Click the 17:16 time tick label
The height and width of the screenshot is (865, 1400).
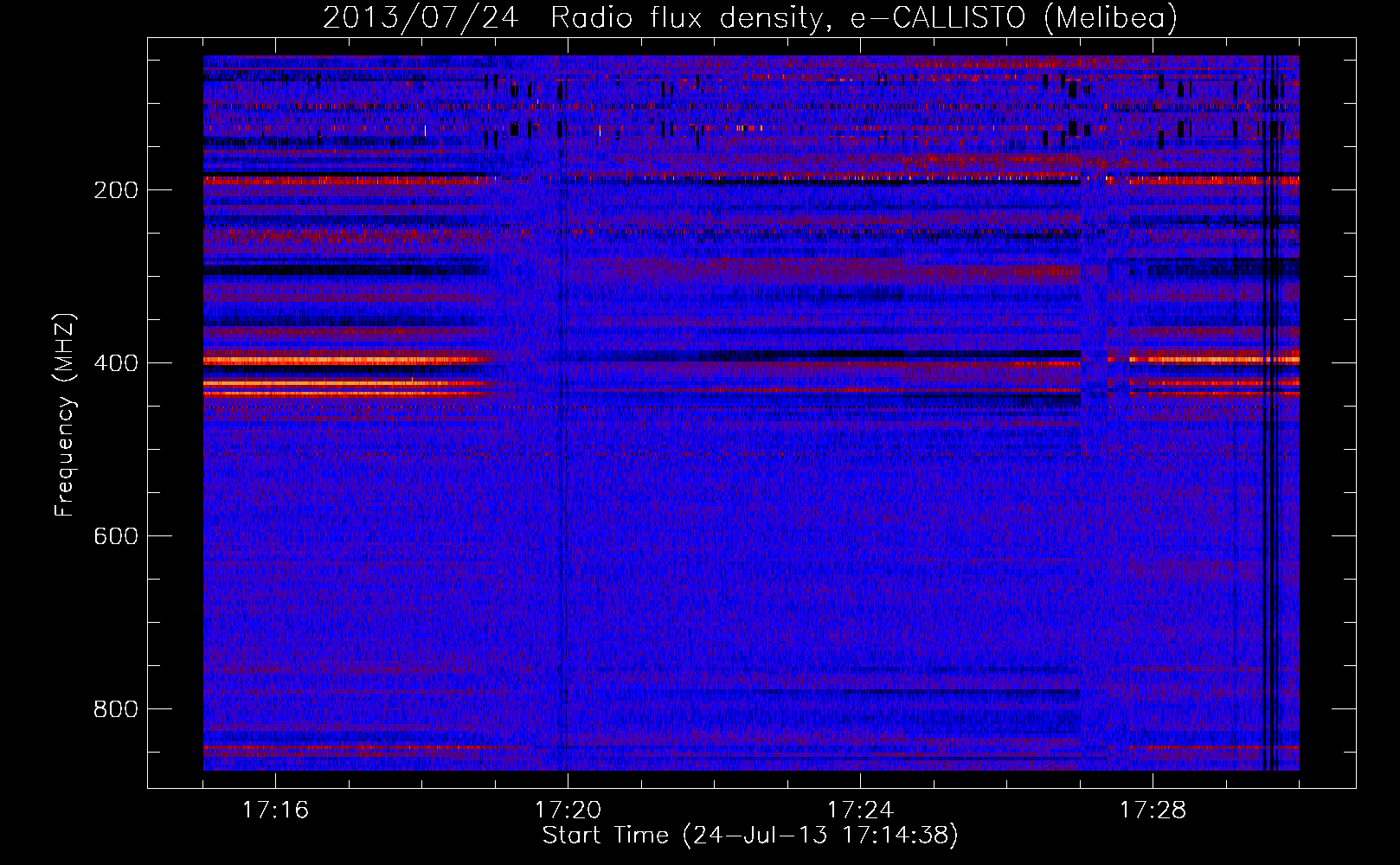pos(275,810)
